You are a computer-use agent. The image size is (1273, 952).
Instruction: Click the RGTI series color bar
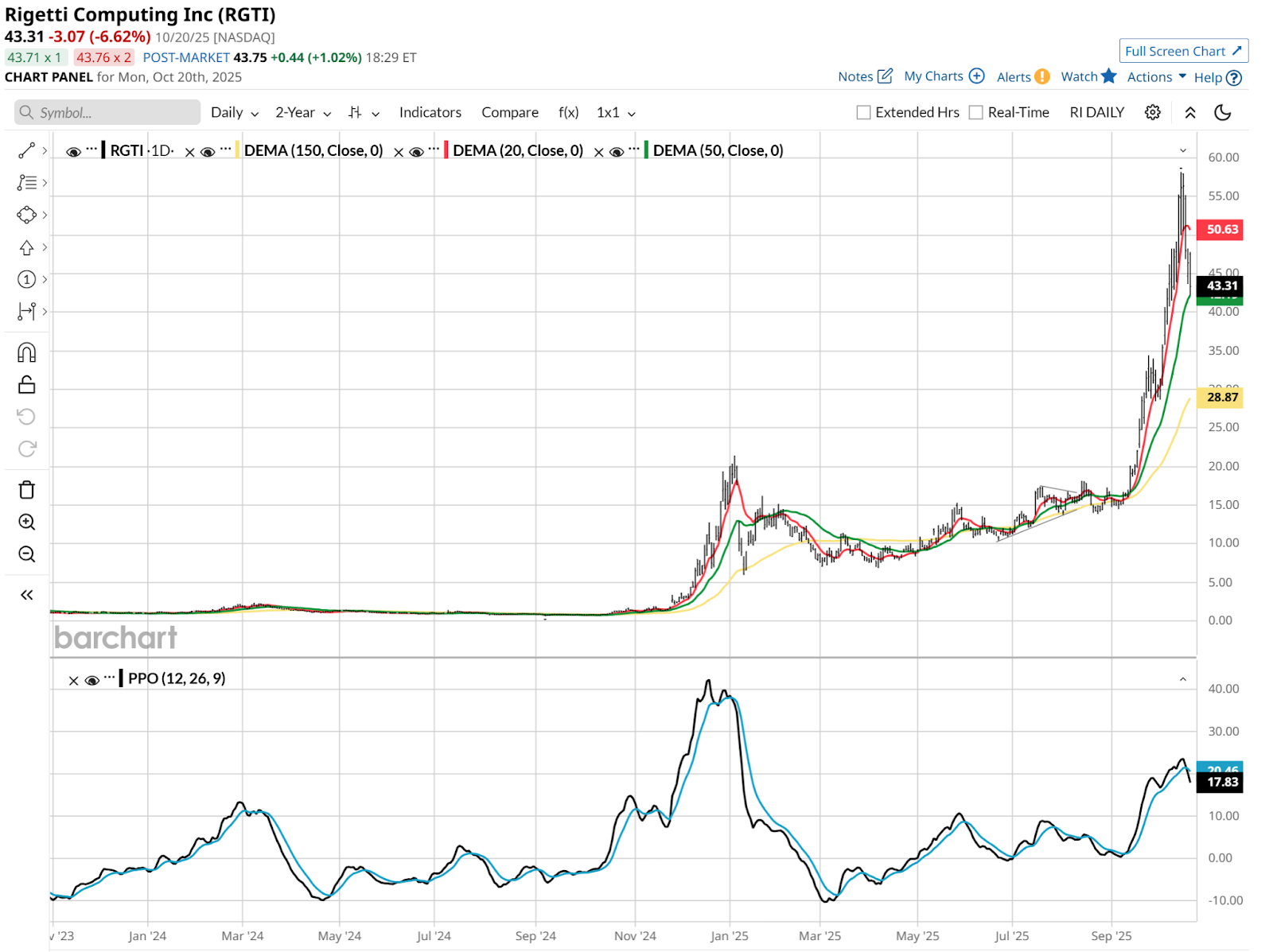pos(103,150)
